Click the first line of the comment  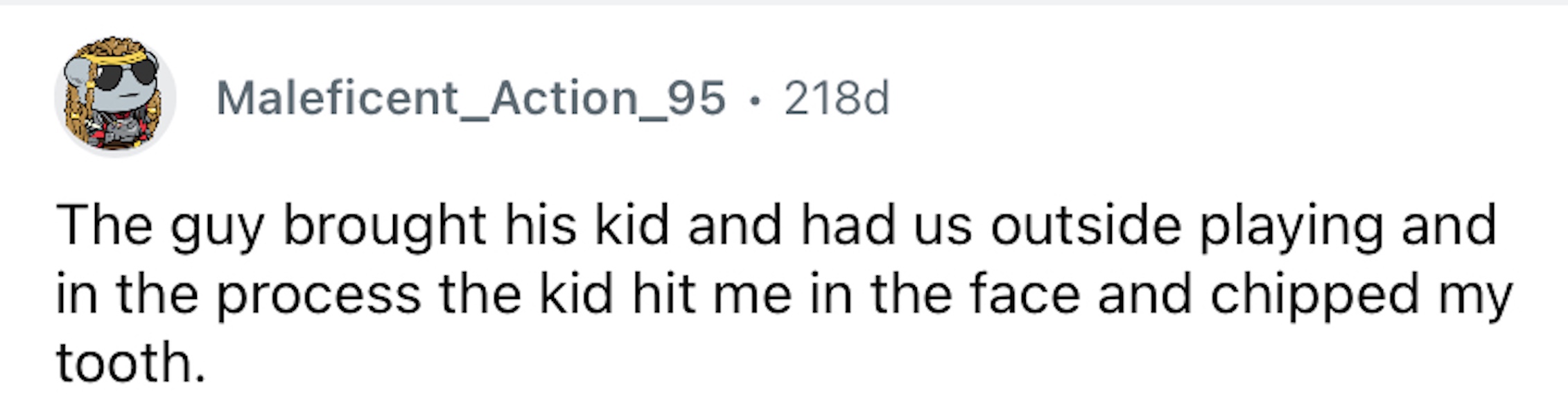775,227
